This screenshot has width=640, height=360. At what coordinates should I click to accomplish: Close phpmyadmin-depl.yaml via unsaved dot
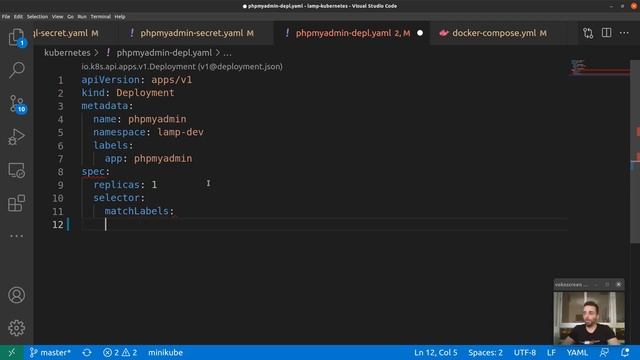coord(420,33)
